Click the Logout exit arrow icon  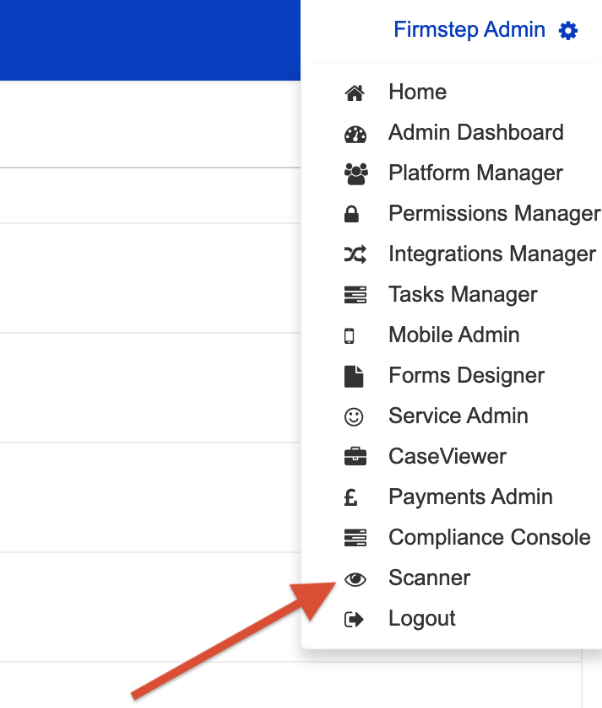[354, 620]
